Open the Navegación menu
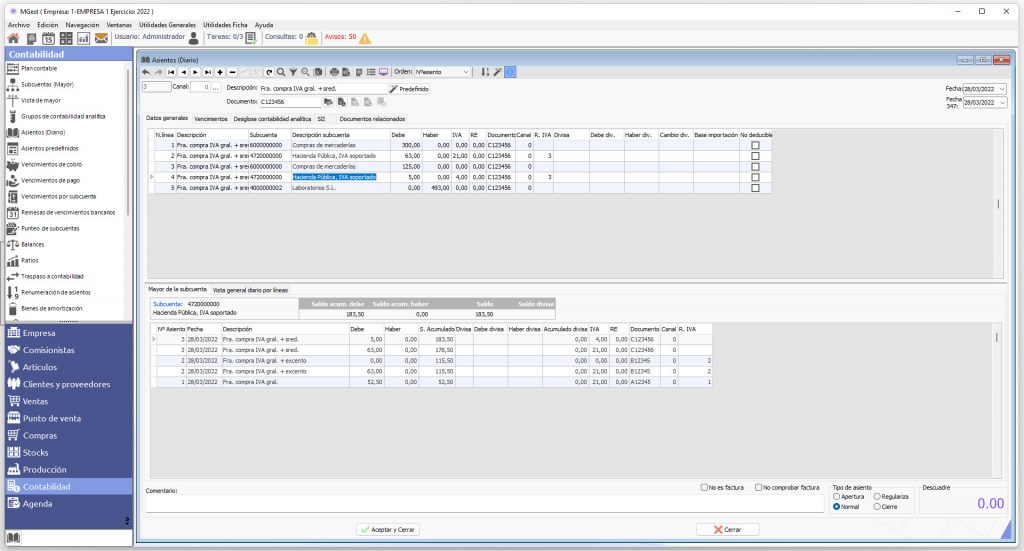 tap(82, 25)
